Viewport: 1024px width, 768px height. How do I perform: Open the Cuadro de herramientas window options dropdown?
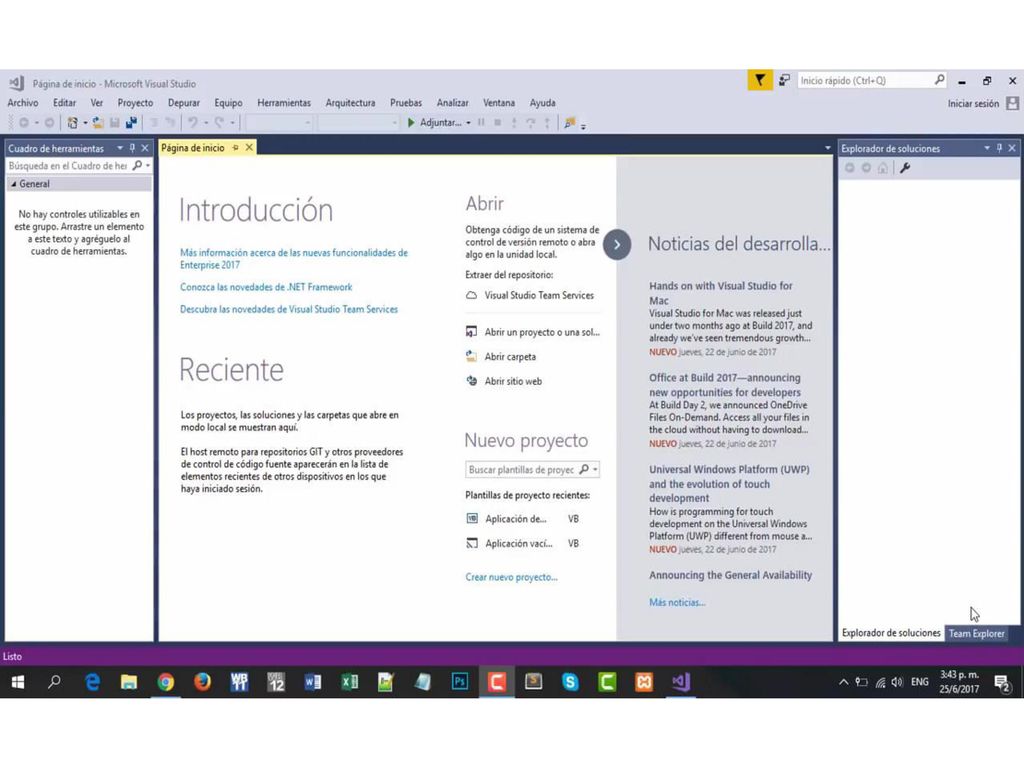[x=120, y=148]
